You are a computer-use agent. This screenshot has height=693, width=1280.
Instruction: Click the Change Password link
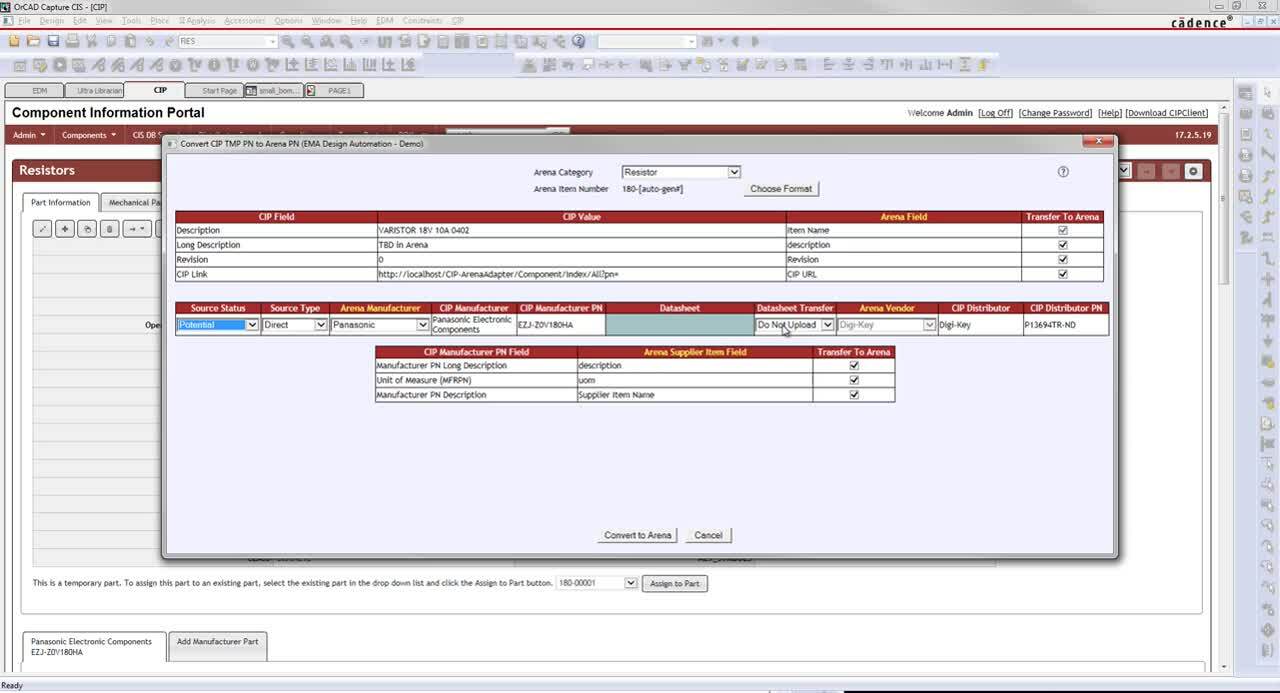click(1055, 113)
